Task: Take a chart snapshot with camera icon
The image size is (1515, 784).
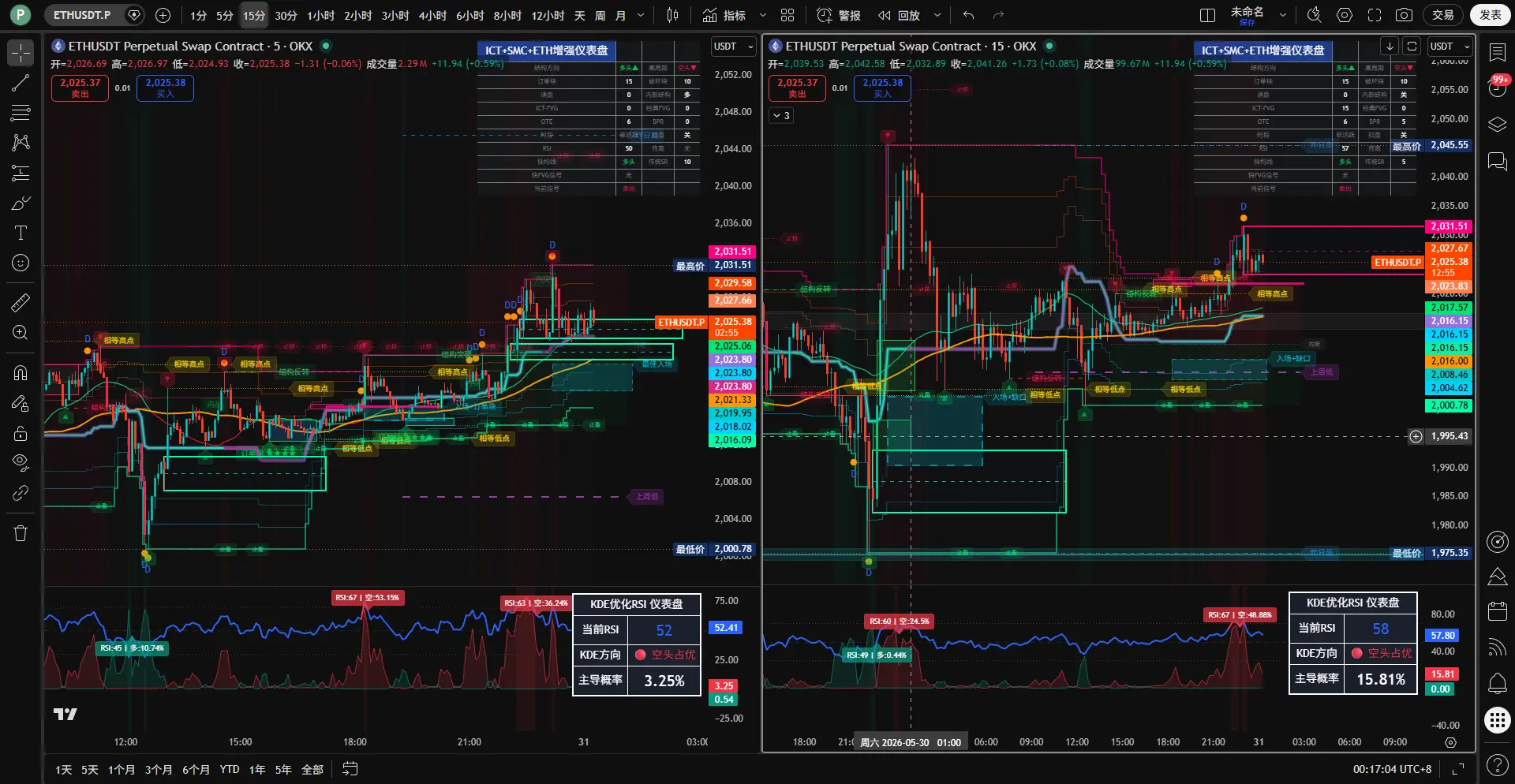Action: [1405, 15]
